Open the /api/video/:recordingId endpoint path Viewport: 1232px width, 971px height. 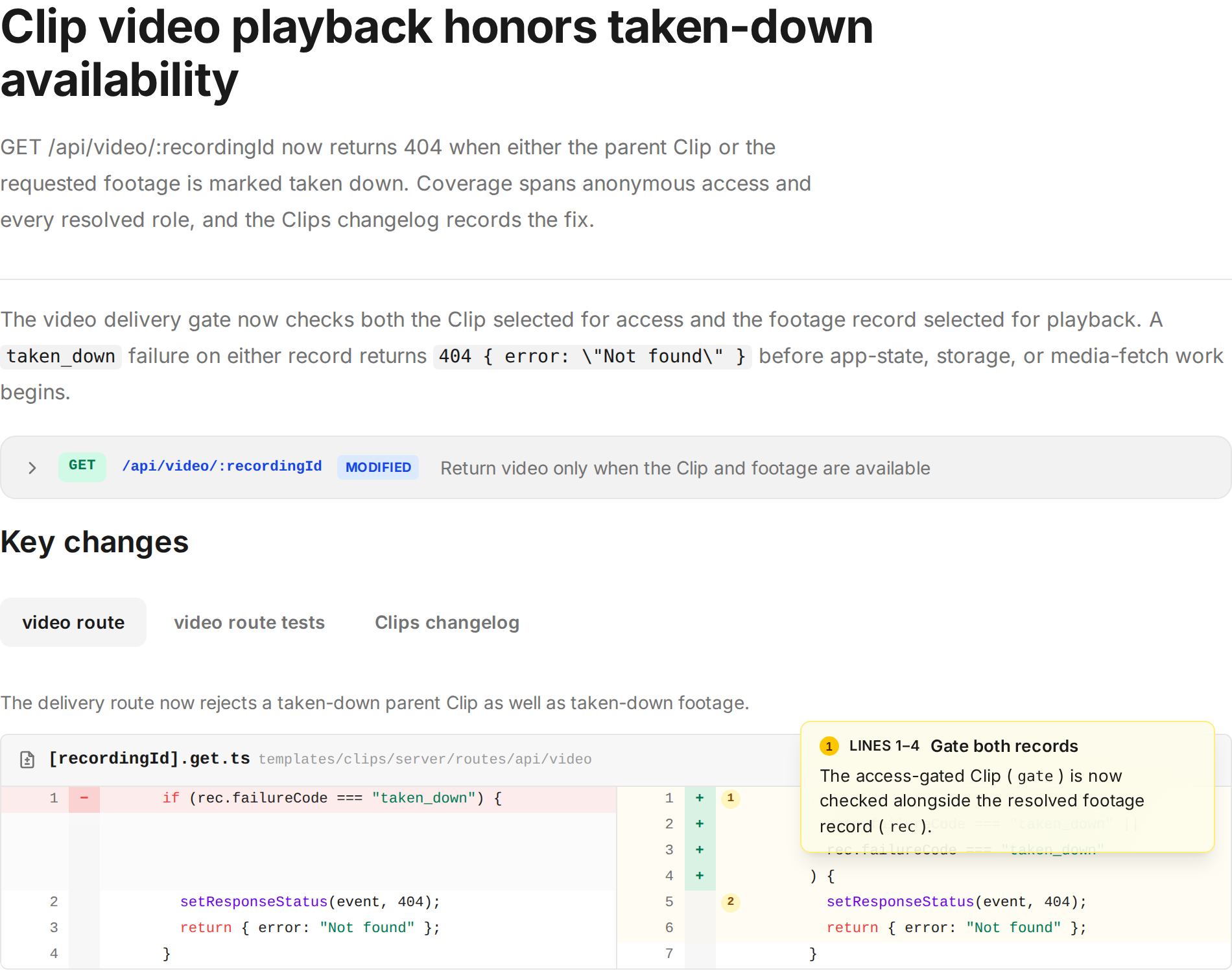(222, 466)
